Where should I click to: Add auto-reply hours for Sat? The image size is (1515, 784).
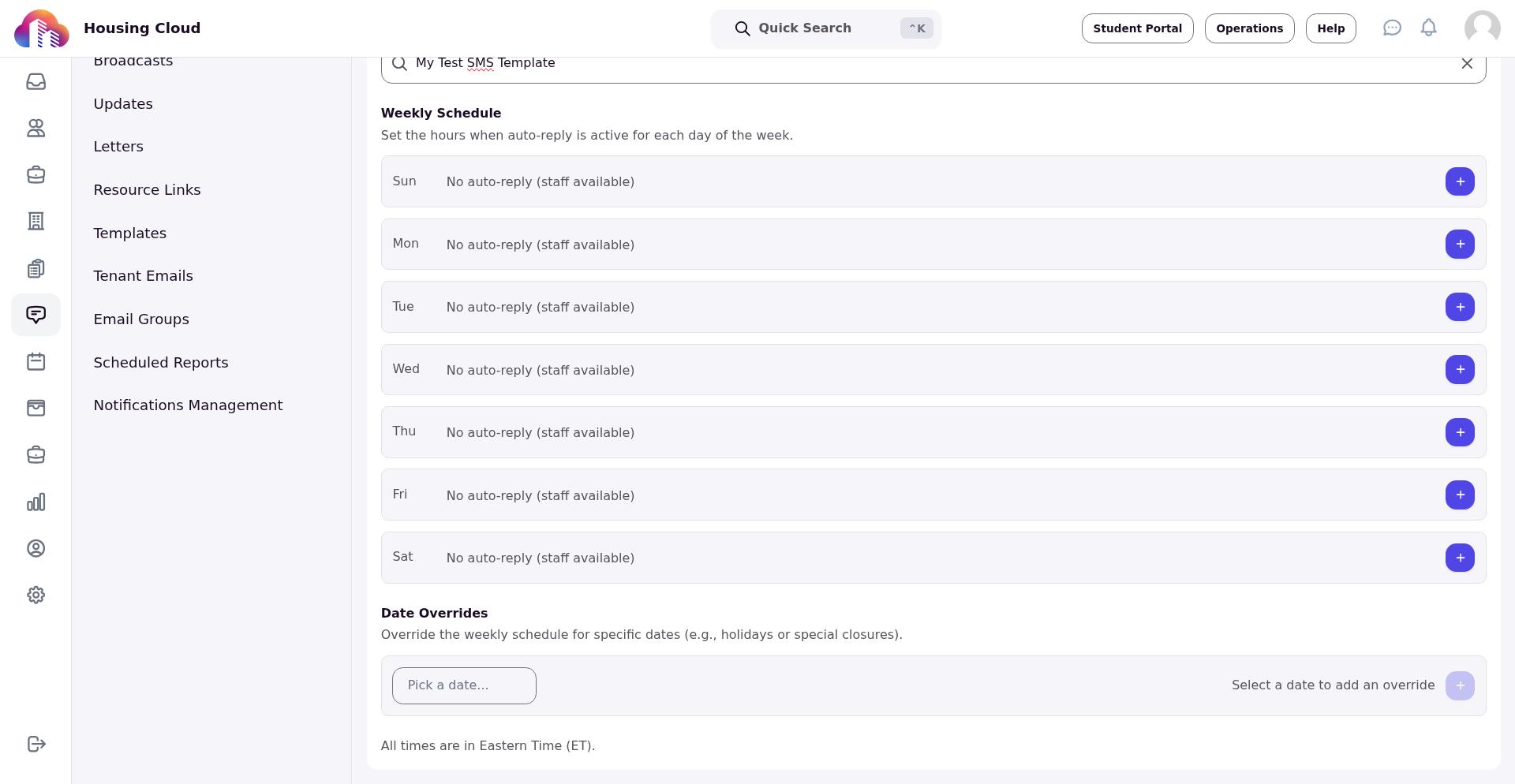(x=1460, y=558)
